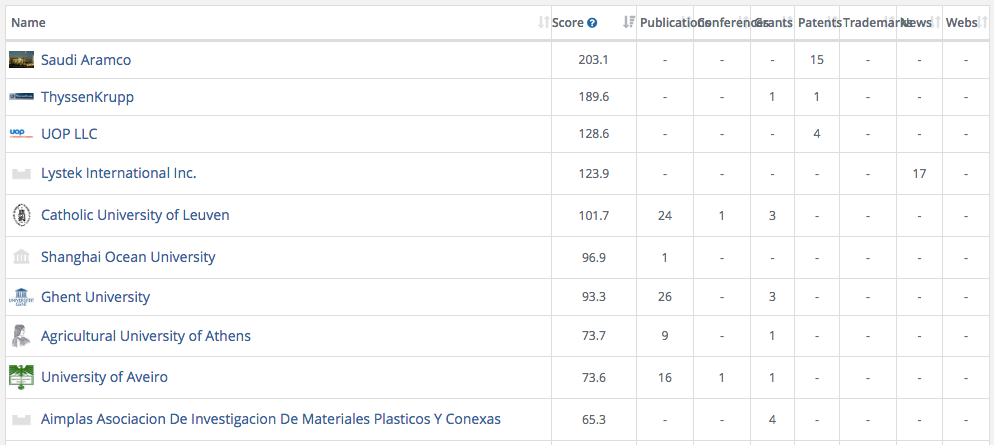This screenshot has width=994, height=445.
Task: Select Aimplas score 65.3
Action: click(593, 419)
